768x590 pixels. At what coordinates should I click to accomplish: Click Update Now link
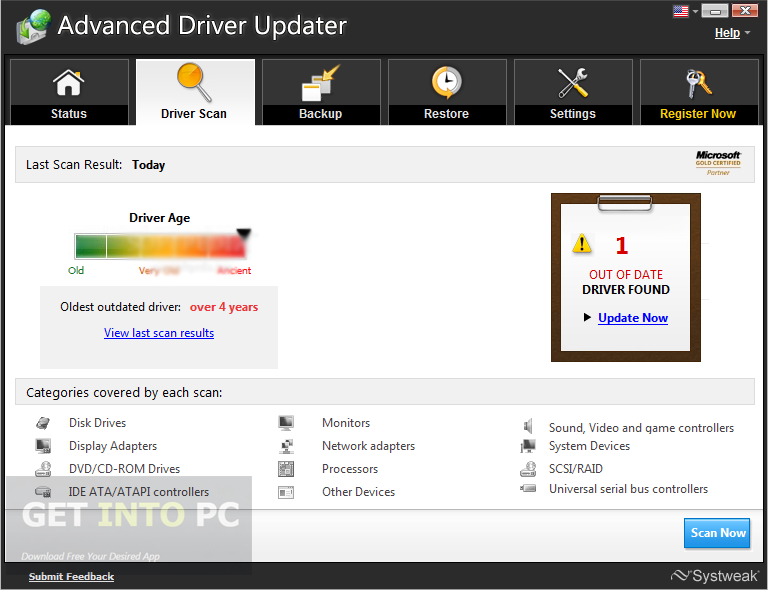click(x=633, y=318)
